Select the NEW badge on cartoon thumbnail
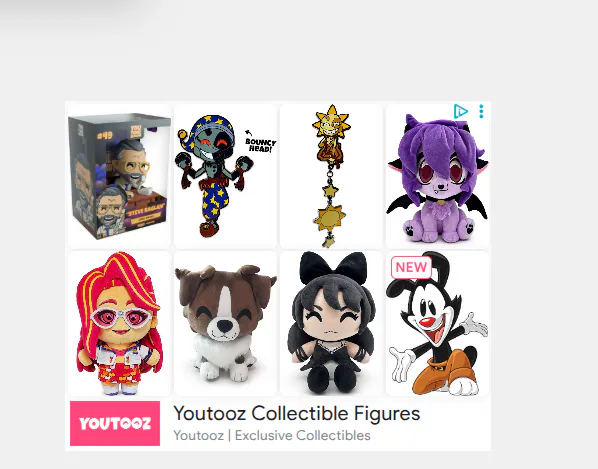Image resolution: width=598 pixels, height=469 pixels. point(411,267)
